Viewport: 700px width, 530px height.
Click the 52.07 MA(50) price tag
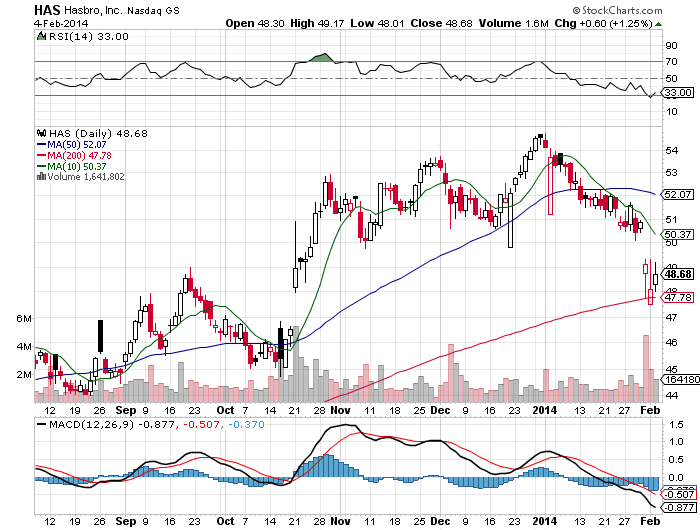(x=678, y=194)
